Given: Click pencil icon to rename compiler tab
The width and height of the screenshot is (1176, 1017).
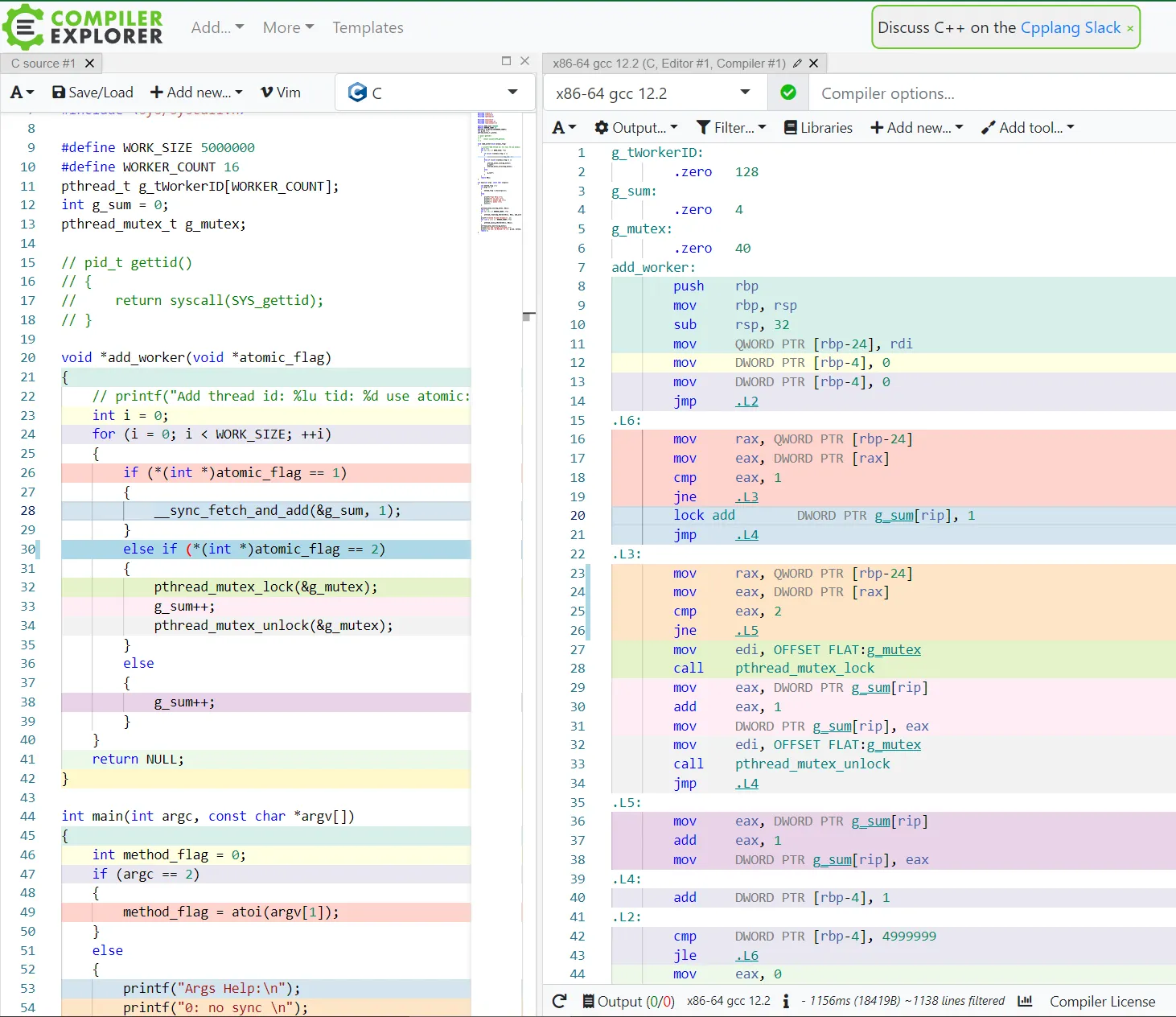Looking at the screenshot, I should coord(797,63).
